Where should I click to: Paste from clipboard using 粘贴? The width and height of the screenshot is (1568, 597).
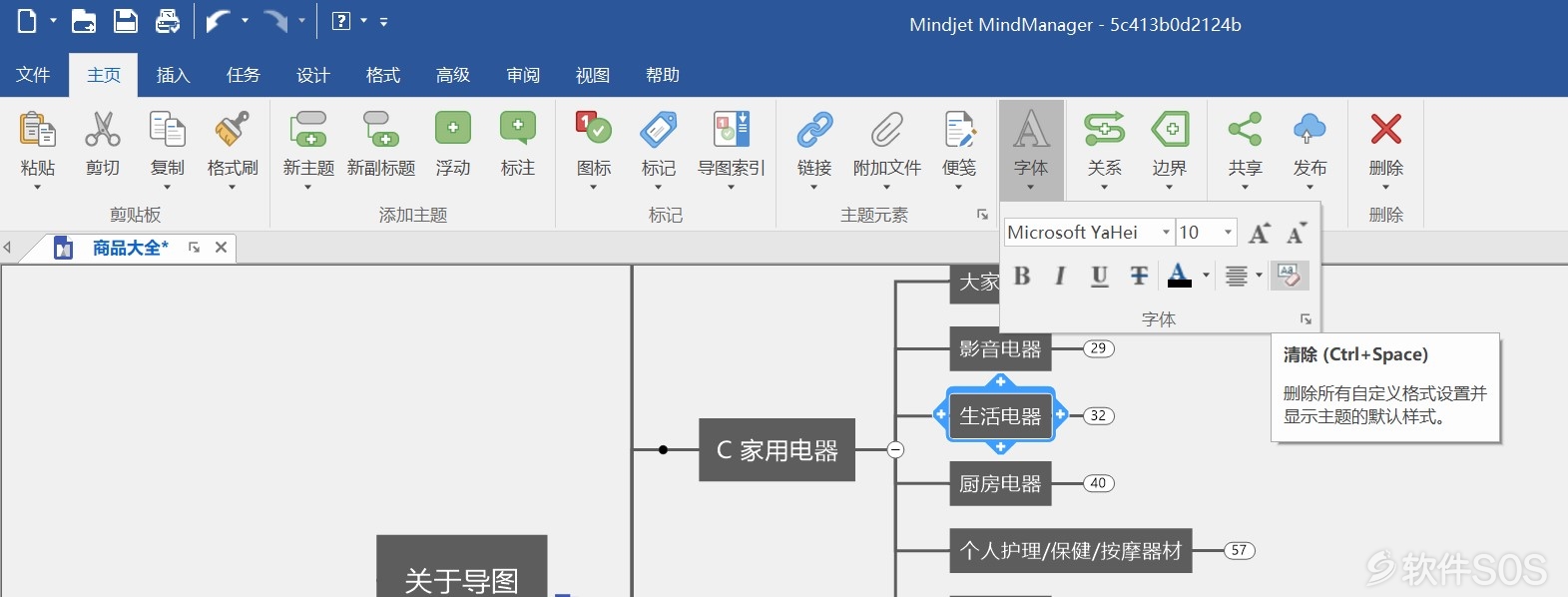38,148
